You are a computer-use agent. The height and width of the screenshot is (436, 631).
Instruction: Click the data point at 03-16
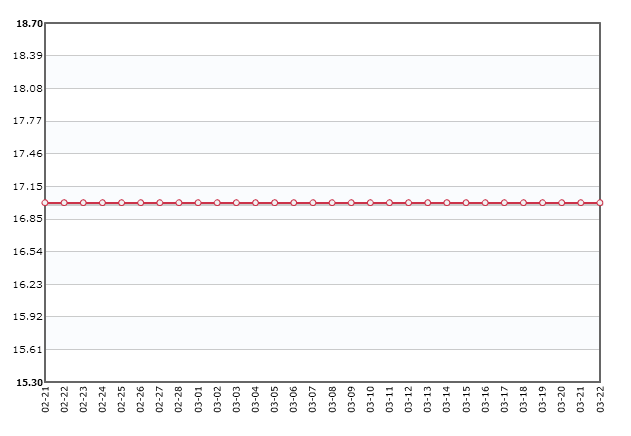tap(485, 203)
